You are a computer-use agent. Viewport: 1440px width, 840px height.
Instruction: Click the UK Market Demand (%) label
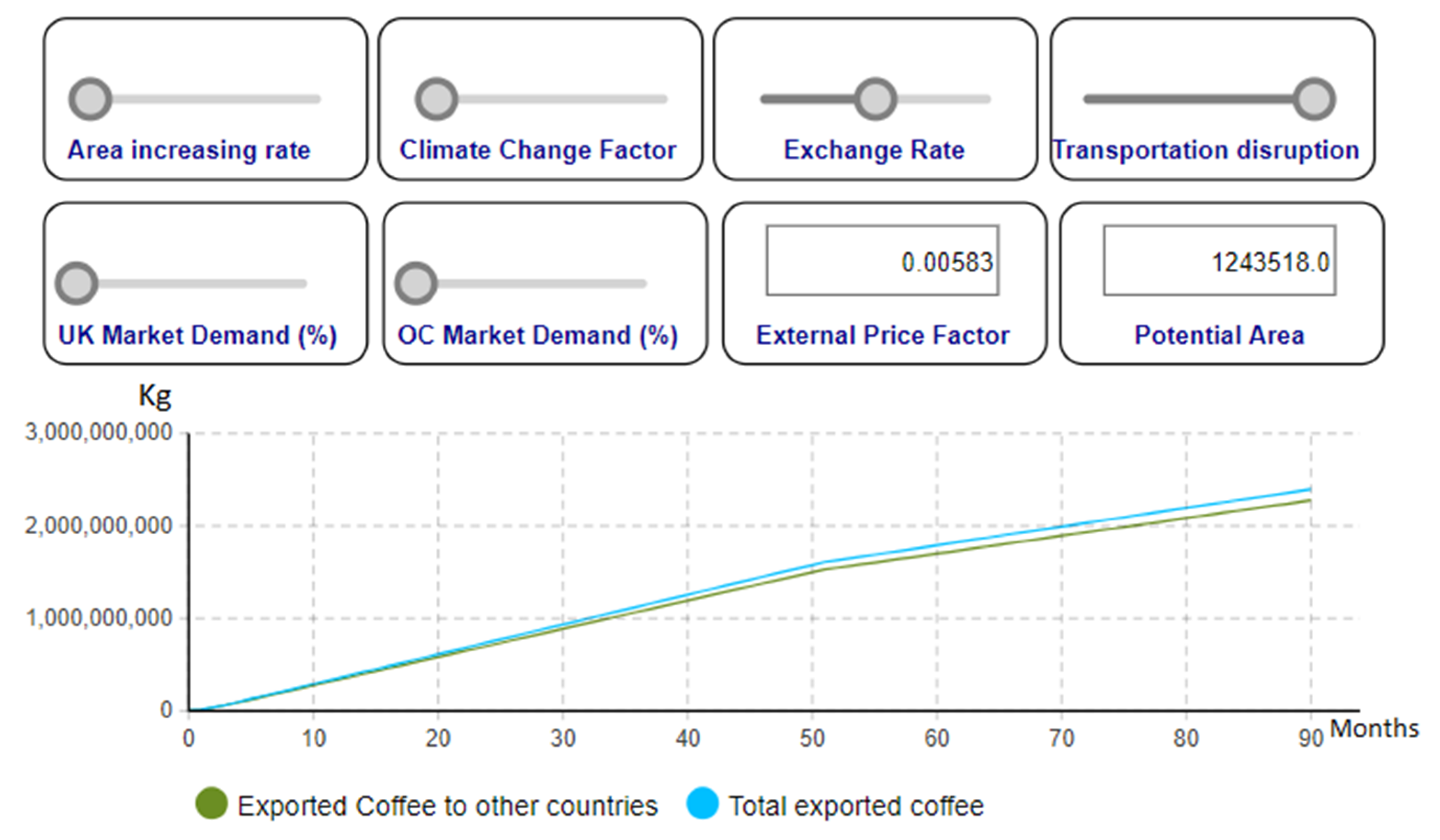coord(197,335)
